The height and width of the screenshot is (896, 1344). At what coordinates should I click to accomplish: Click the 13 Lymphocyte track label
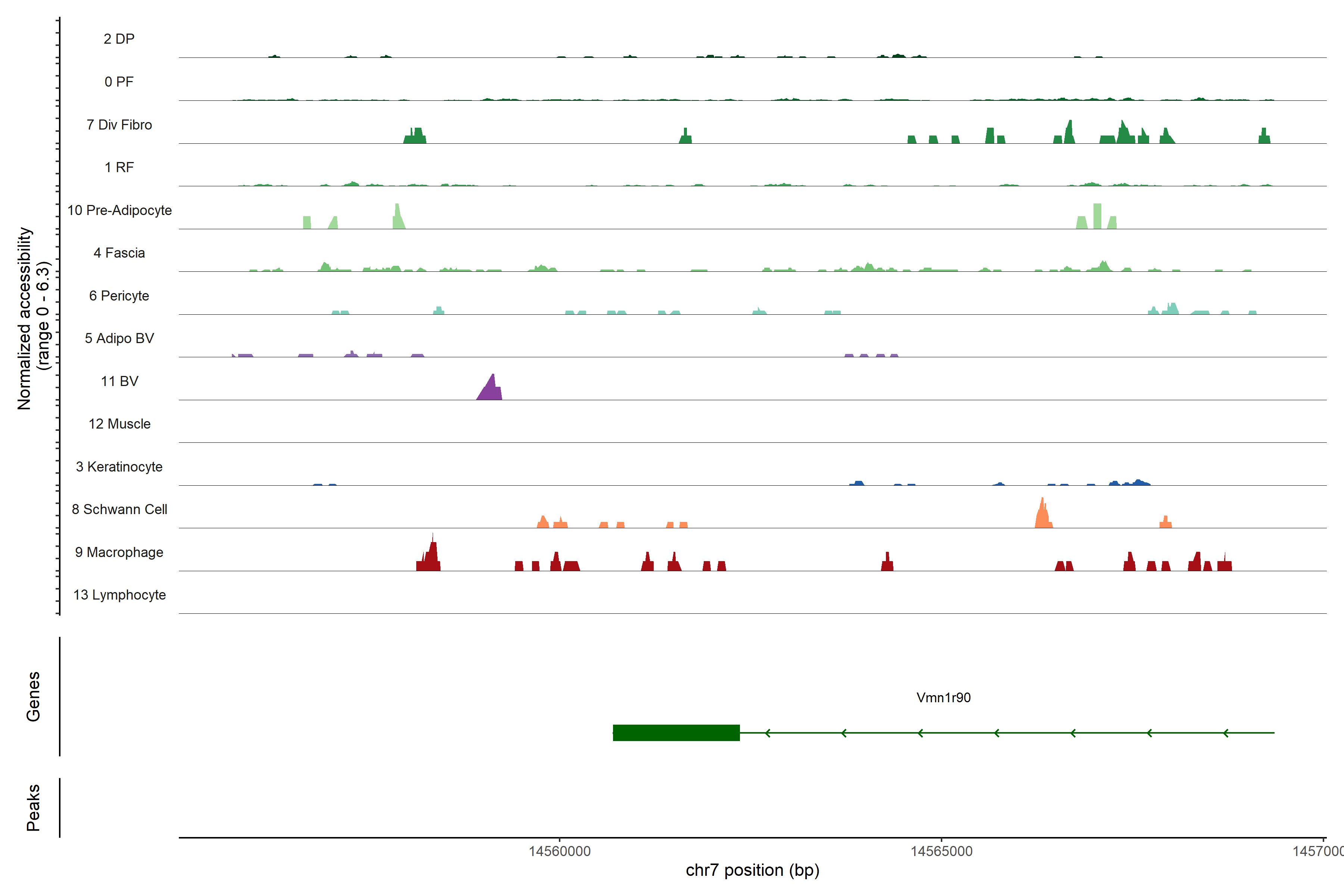click(x=119, y=595)
